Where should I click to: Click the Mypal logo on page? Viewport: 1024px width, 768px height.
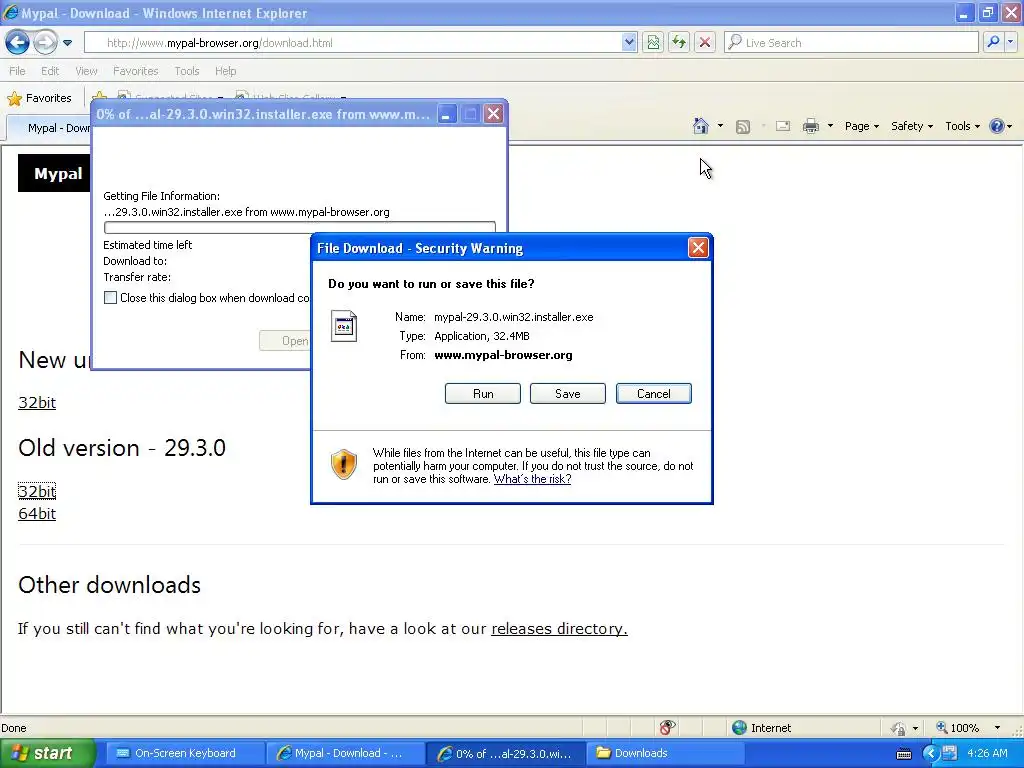(54, 174)
